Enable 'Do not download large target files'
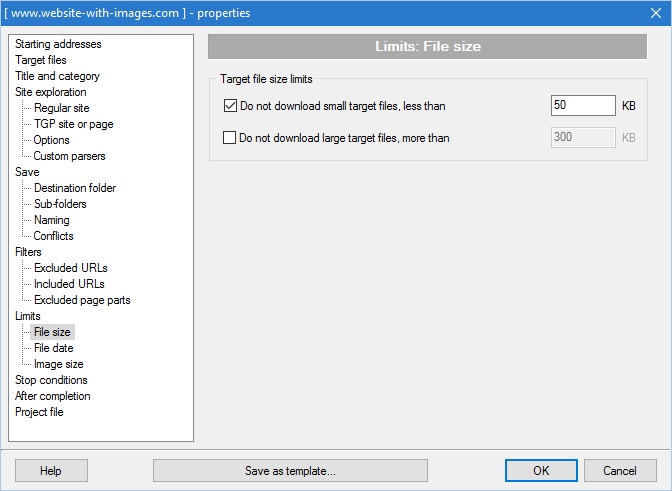 (x=229, y=138)
